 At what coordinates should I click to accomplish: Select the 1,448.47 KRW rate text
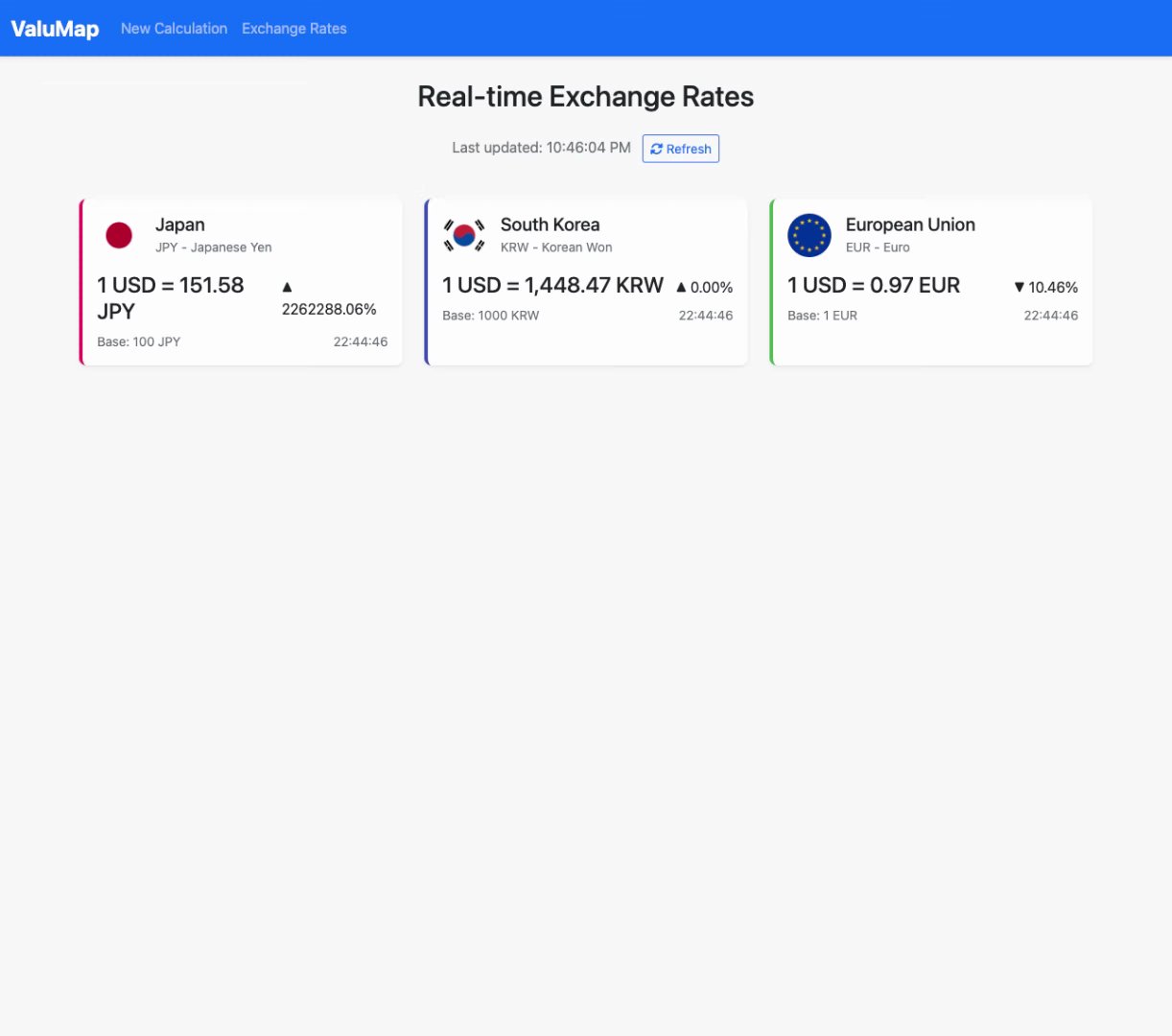click(552, 285)
